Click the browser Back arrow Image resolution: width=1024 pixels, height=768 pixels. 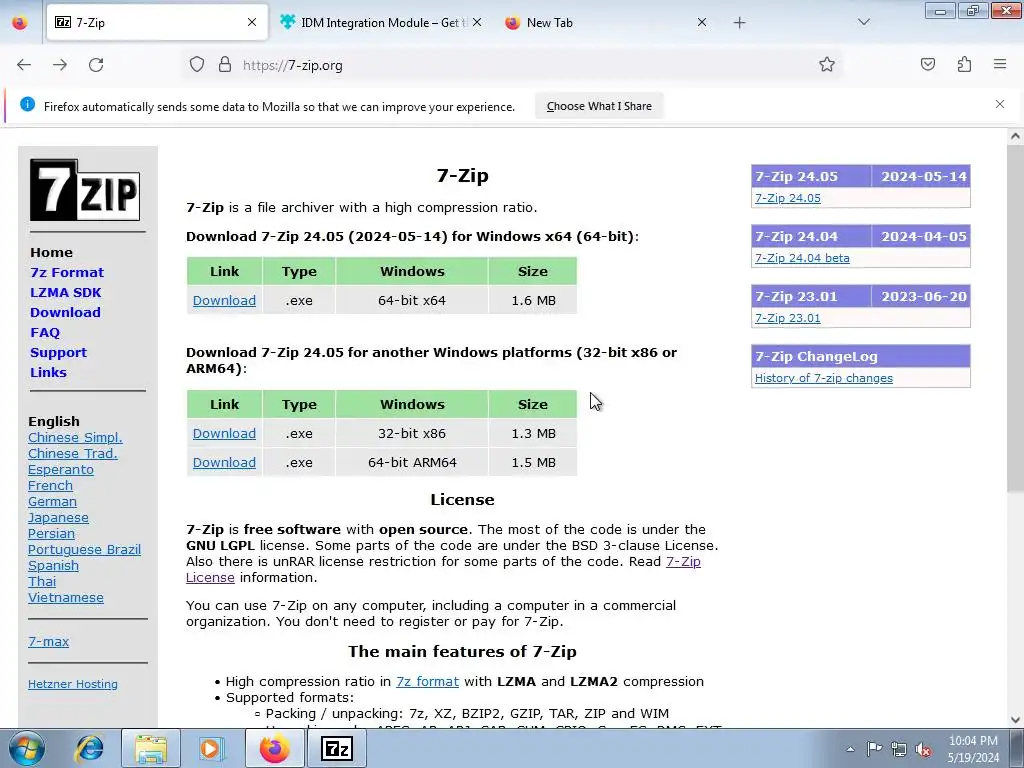click(24, 65)
